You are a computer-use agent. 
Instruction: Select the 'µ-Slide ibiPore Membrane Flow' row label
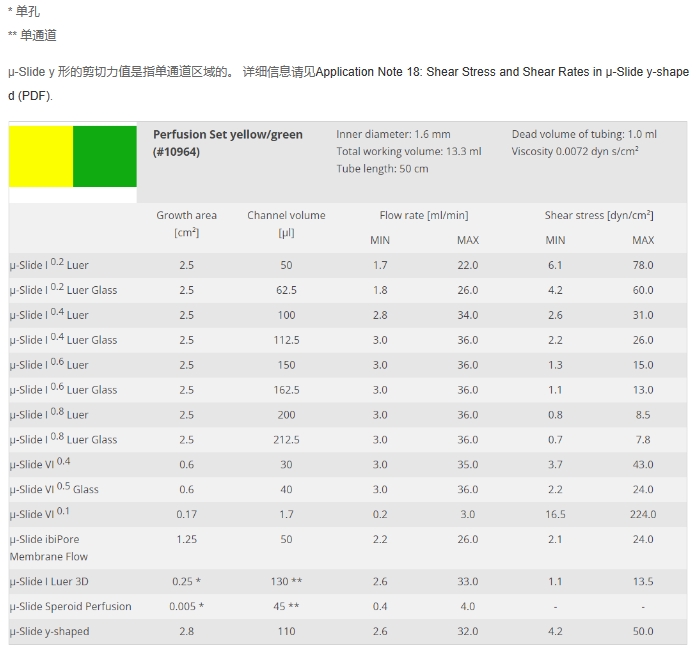tap(49, 548)
